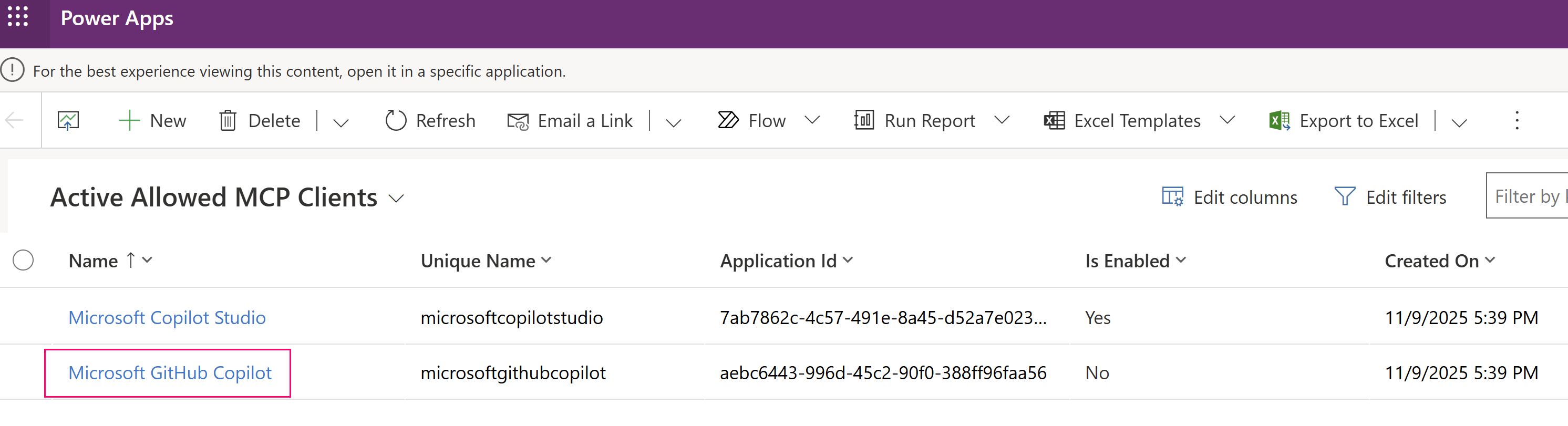Click the Delete trash can icon
Screen dimensions: 1568x426
coord(228,120)
